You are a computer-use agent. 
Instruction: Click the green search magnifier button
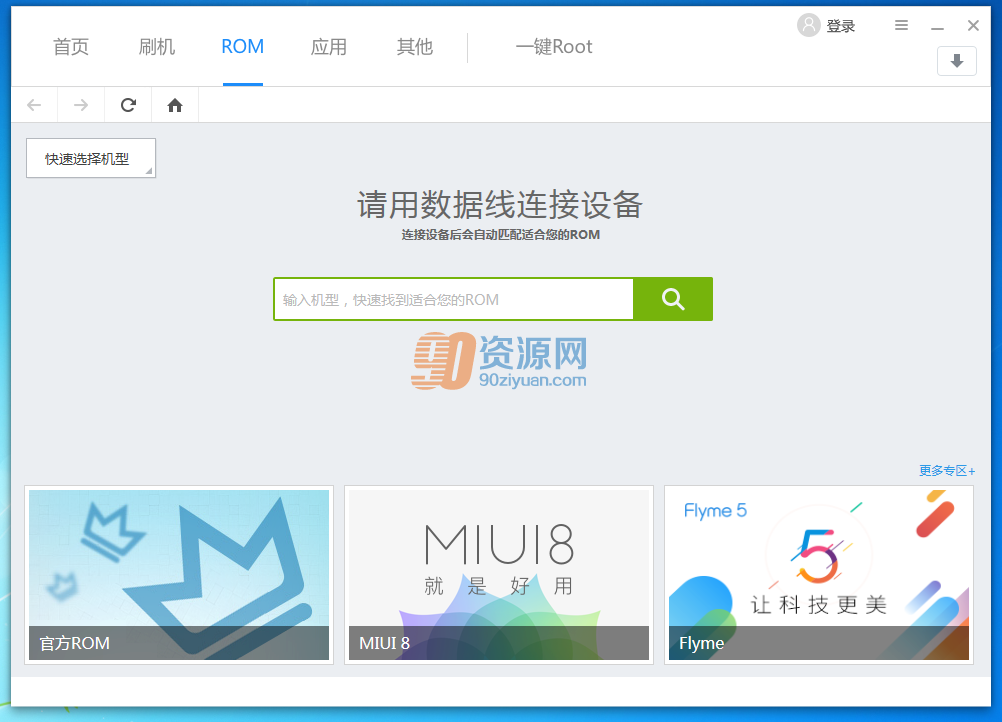673,299
